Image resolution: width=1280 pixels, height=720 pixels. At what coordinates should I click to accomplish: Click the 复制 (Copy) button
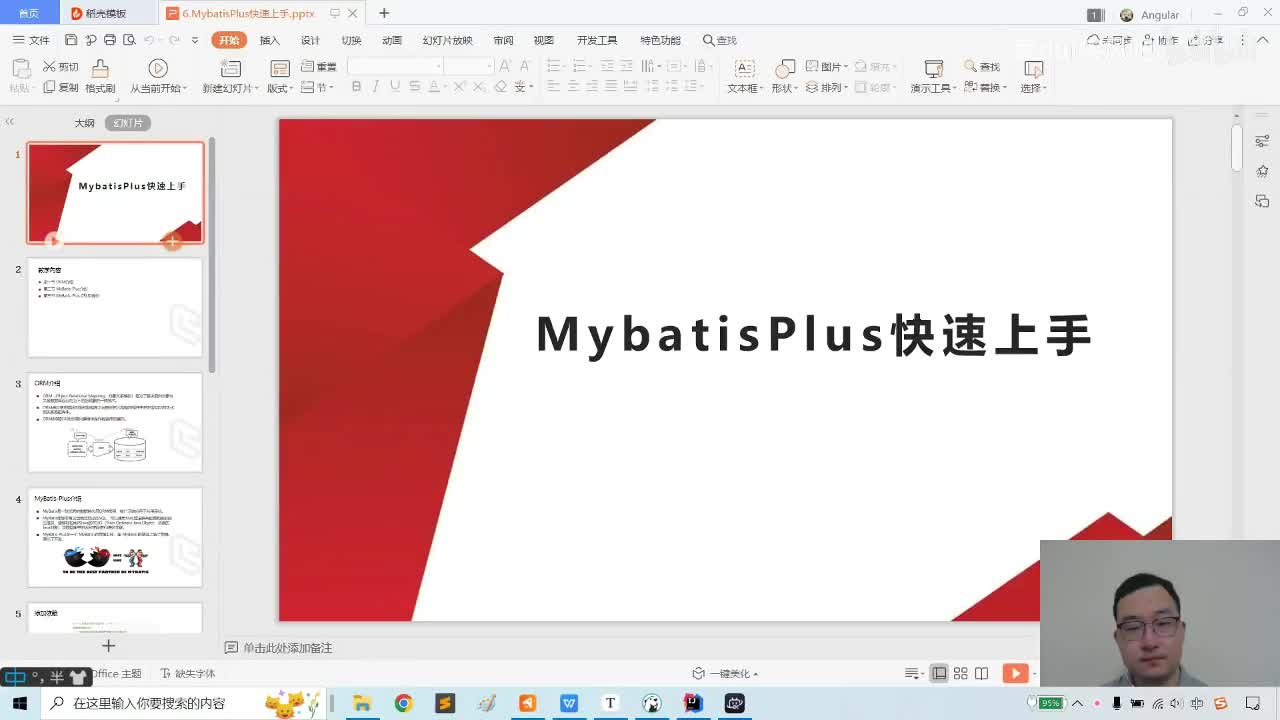60,88
